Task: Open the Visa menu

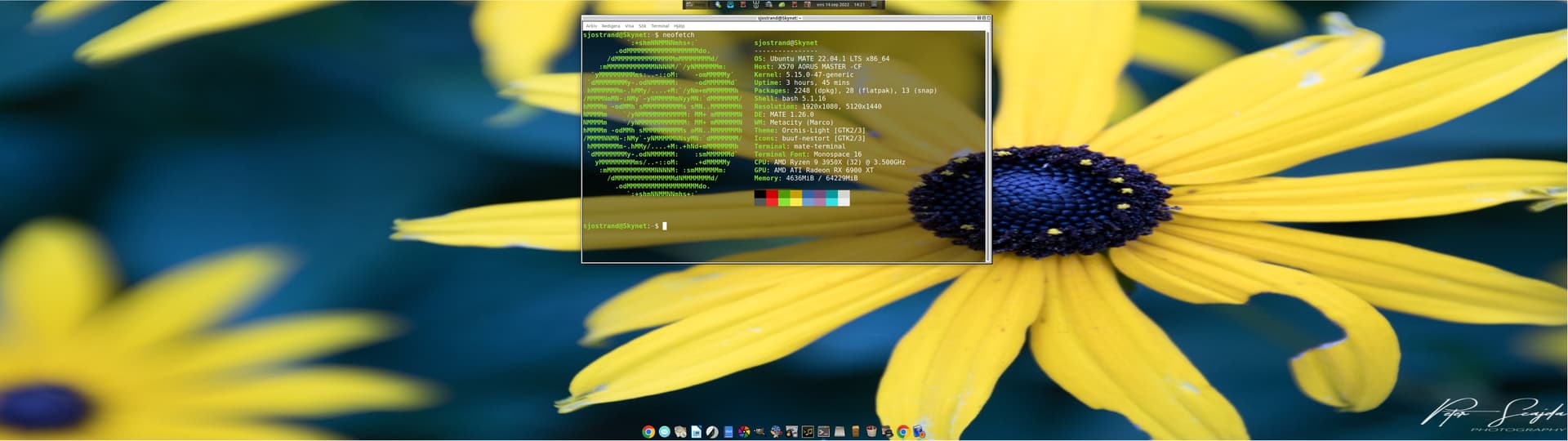Action: [629, 26]
